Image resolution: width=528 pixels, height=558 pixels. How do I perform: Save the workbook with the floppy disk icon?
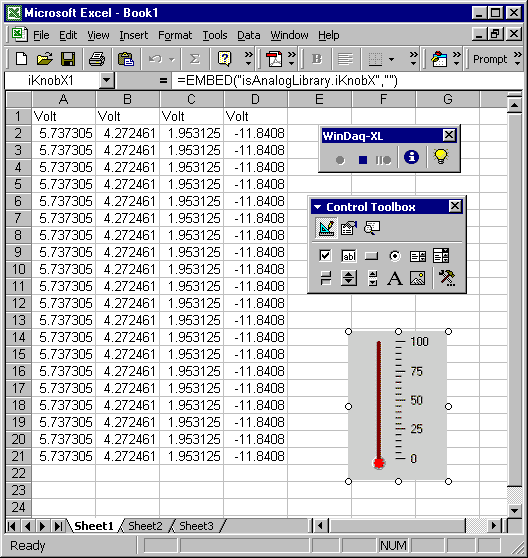pos(68,59)
